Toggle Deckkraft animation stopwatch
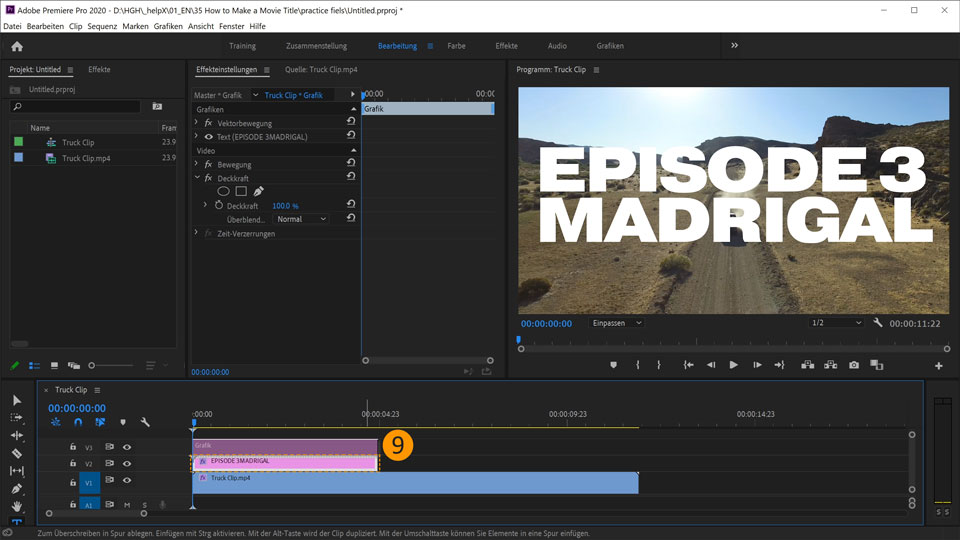 coord(219,205)
